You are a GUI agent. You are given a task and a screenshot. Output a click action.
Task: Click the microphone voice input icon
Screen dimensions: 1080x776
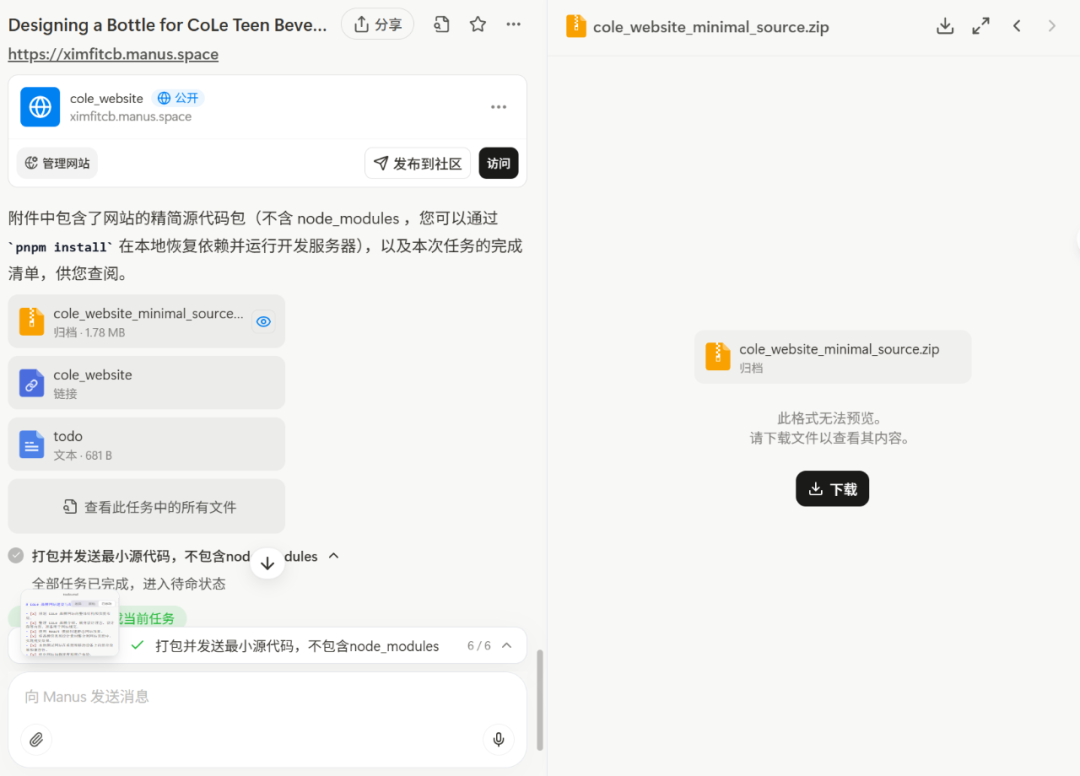(x=498, y=740)
